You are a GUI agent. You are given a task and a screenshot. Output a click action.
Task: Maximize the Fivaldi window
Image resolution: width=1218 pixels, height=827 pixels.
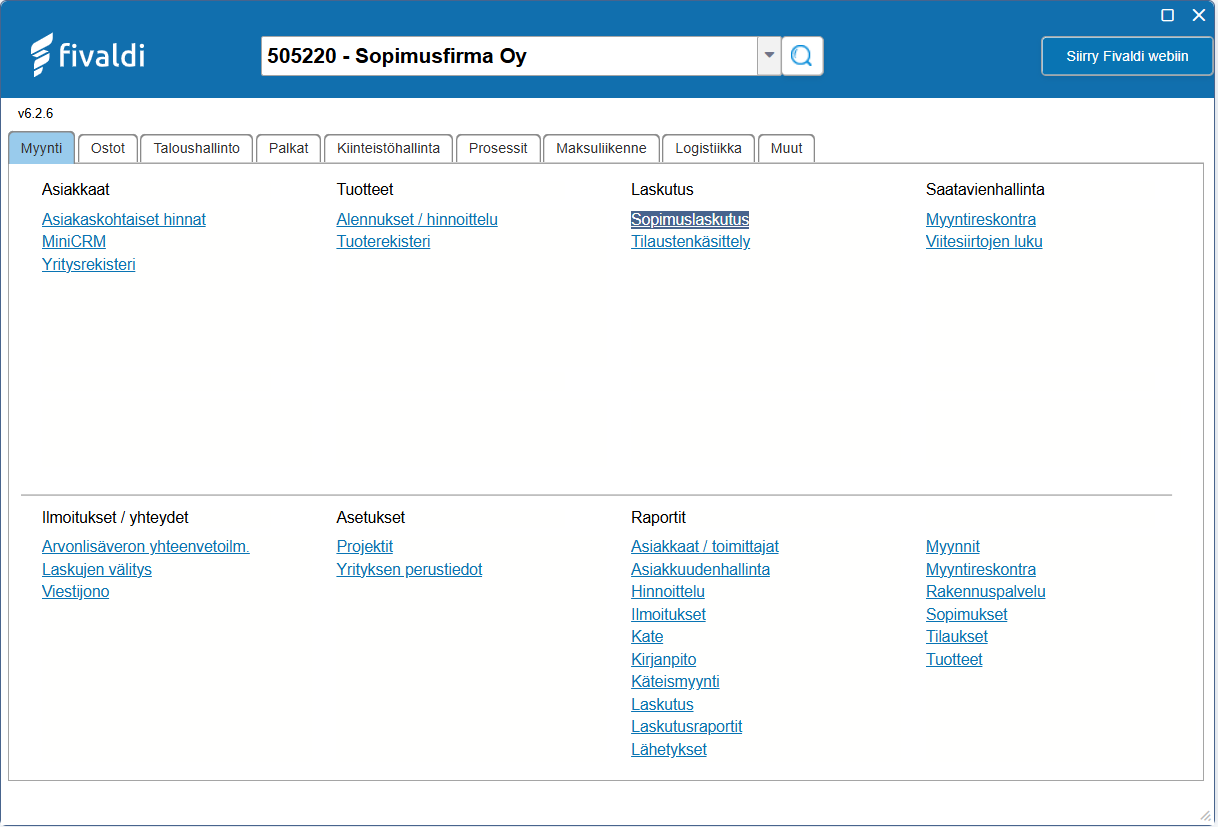pyautogui.click(x=1167, y=15)
